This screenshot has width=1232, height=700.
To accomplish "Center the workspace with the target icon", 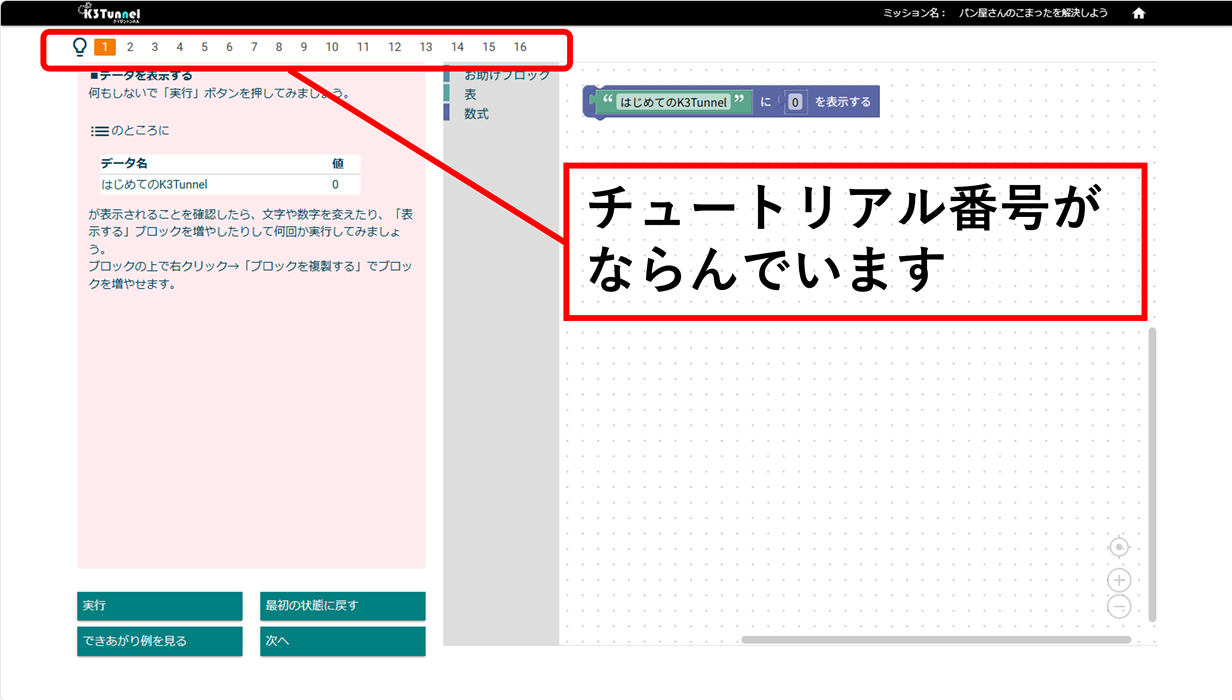I will tap(1119, 547).
